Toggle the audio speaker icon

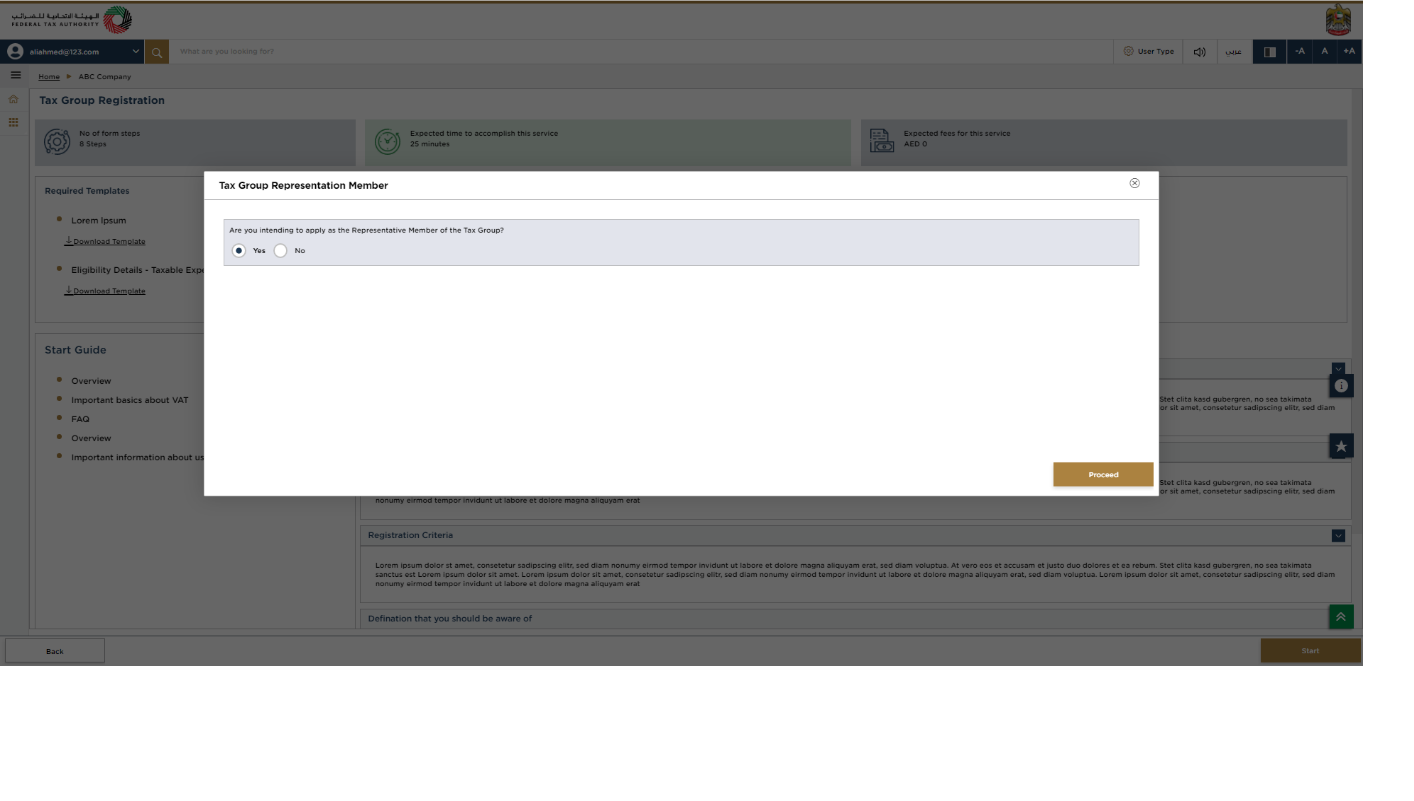1200,52
